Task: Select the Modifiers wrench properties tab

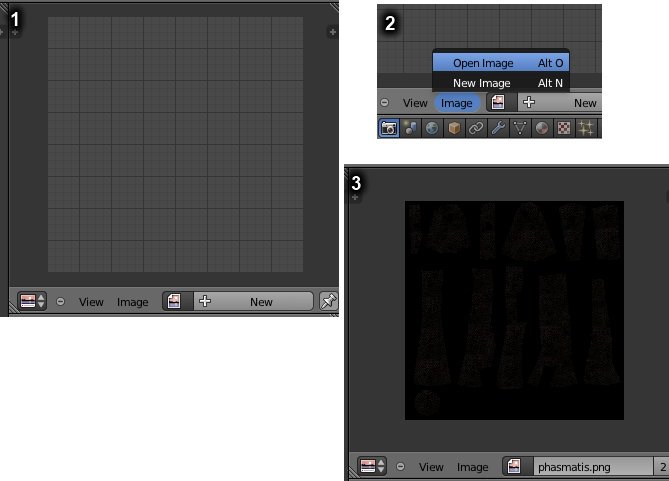Action: (x=498, y=128)
